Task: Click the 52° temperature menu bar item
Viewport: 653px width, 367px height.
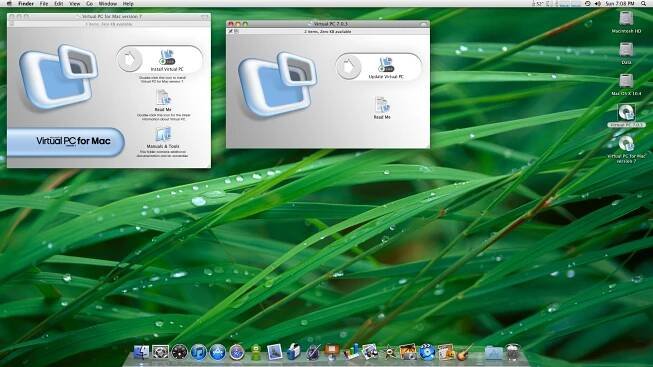Action: coord(538,3)
